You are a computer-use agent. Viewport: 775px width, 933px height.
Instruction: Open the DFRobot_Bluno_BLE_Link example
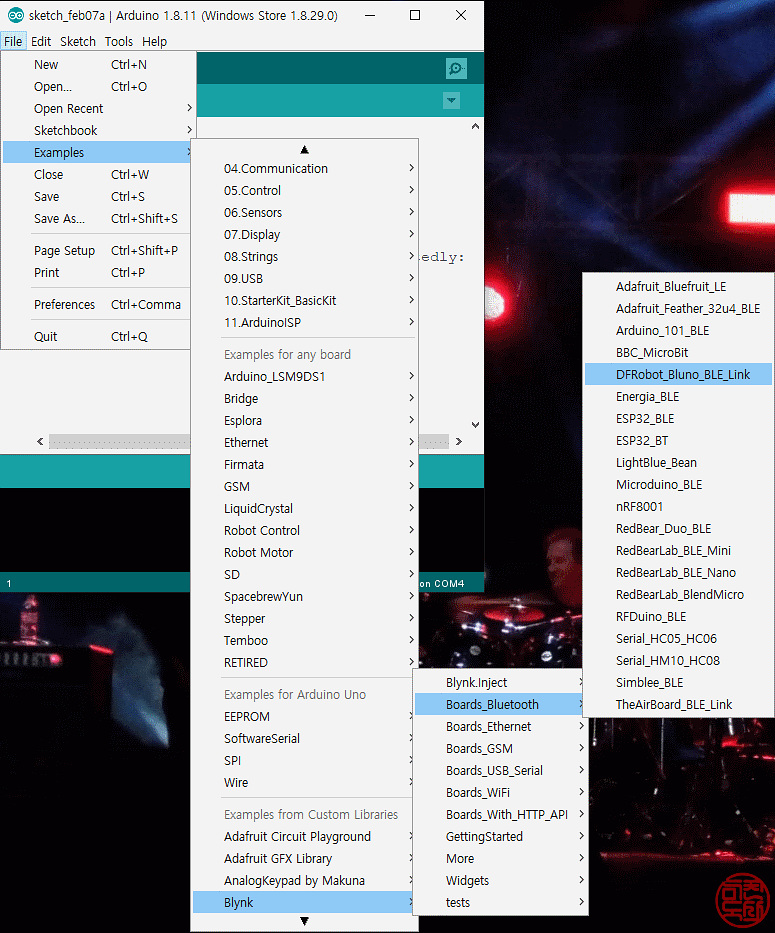click(x=678, y=375)
